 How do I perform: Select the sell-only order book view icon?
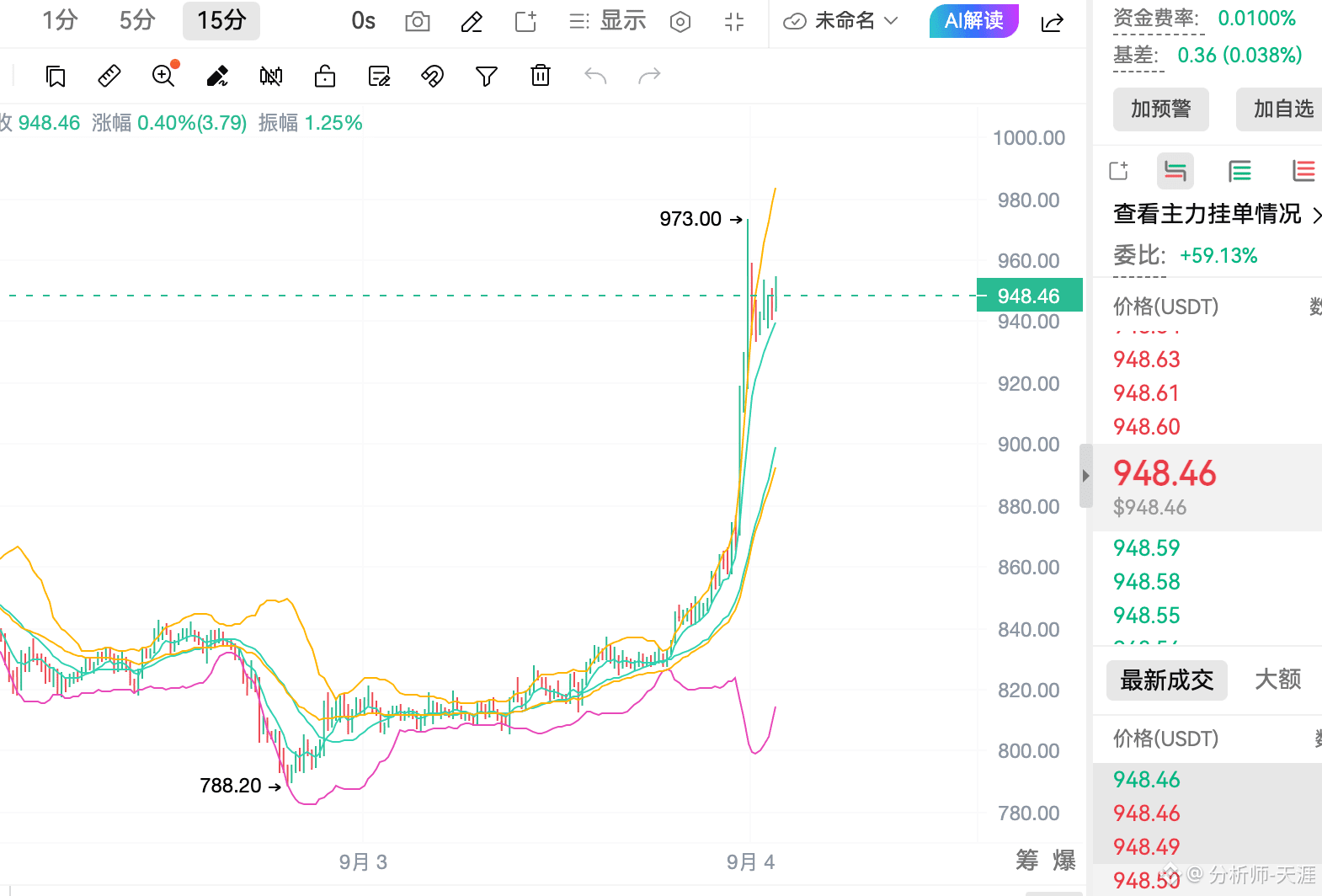tap(1303, 171)
